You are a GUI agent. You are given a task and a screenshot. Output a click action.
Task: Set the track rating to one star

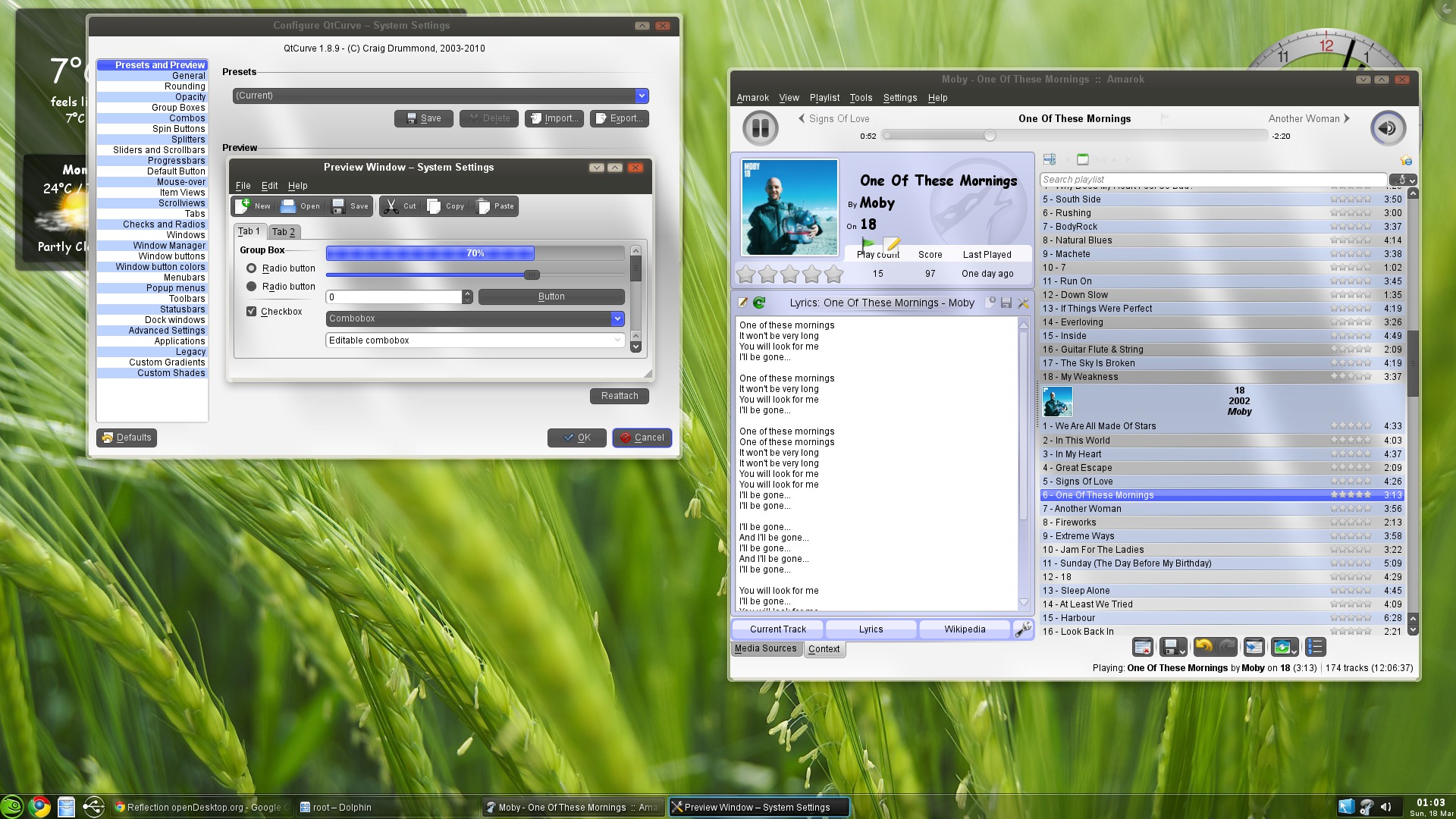(746, 274)
